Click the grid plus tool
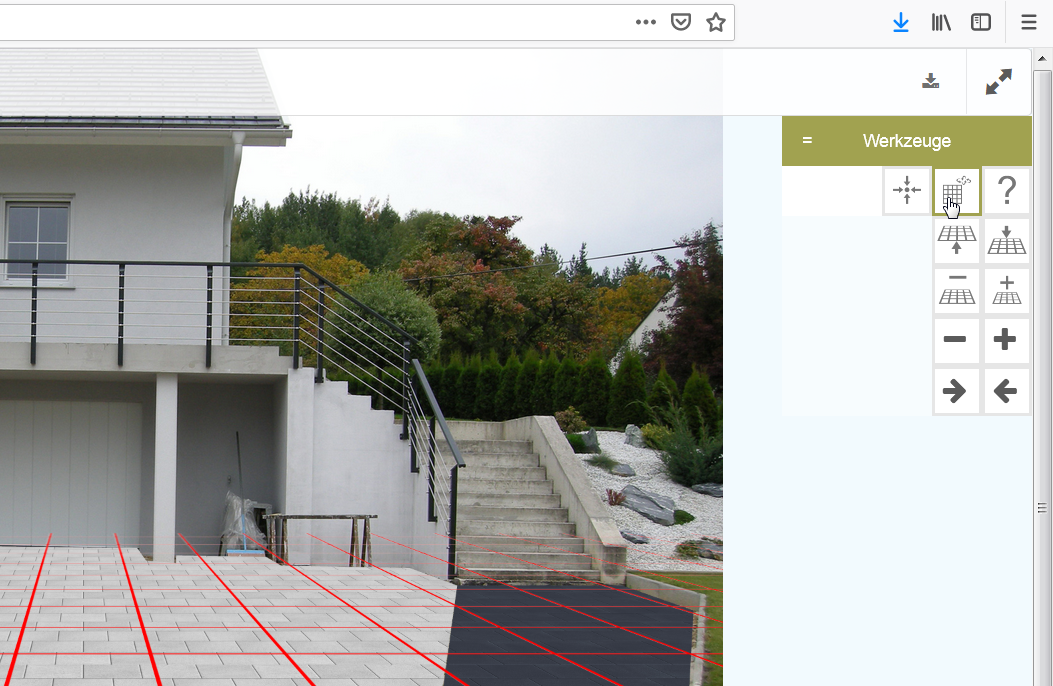1053x686 pixels. click(x=1007, y=291)
